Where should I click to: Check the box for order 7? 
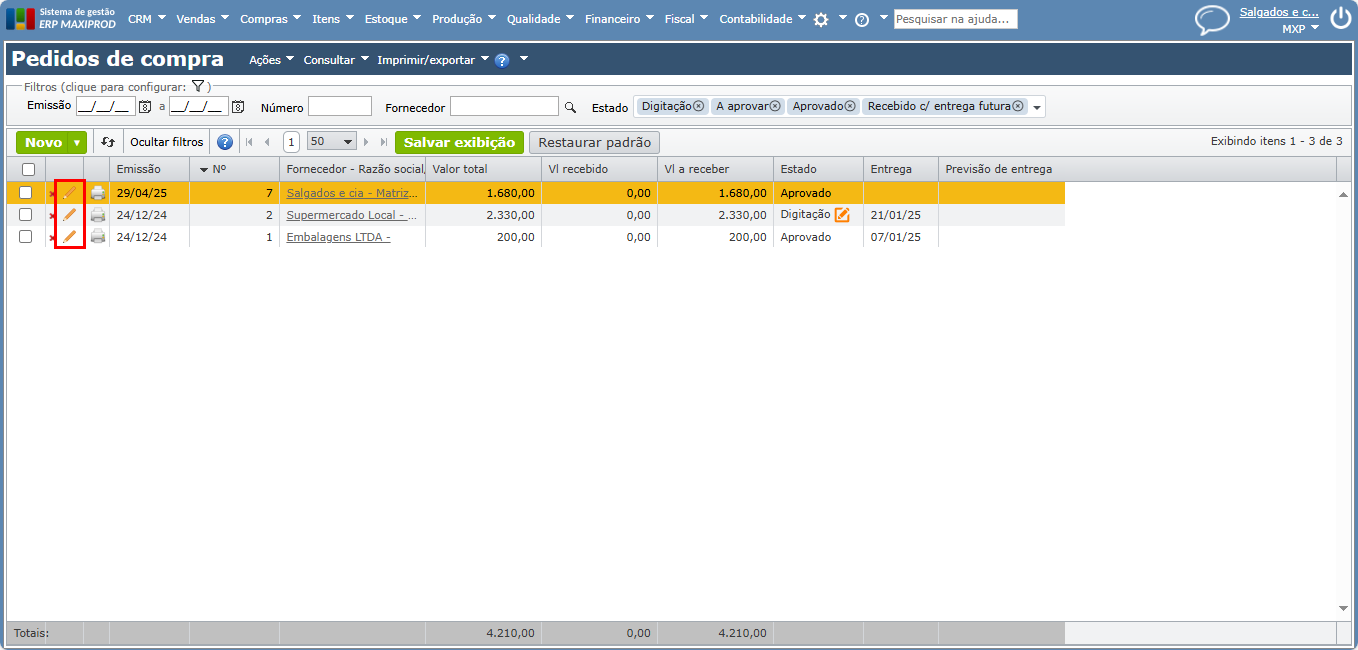tap(26, 193)
